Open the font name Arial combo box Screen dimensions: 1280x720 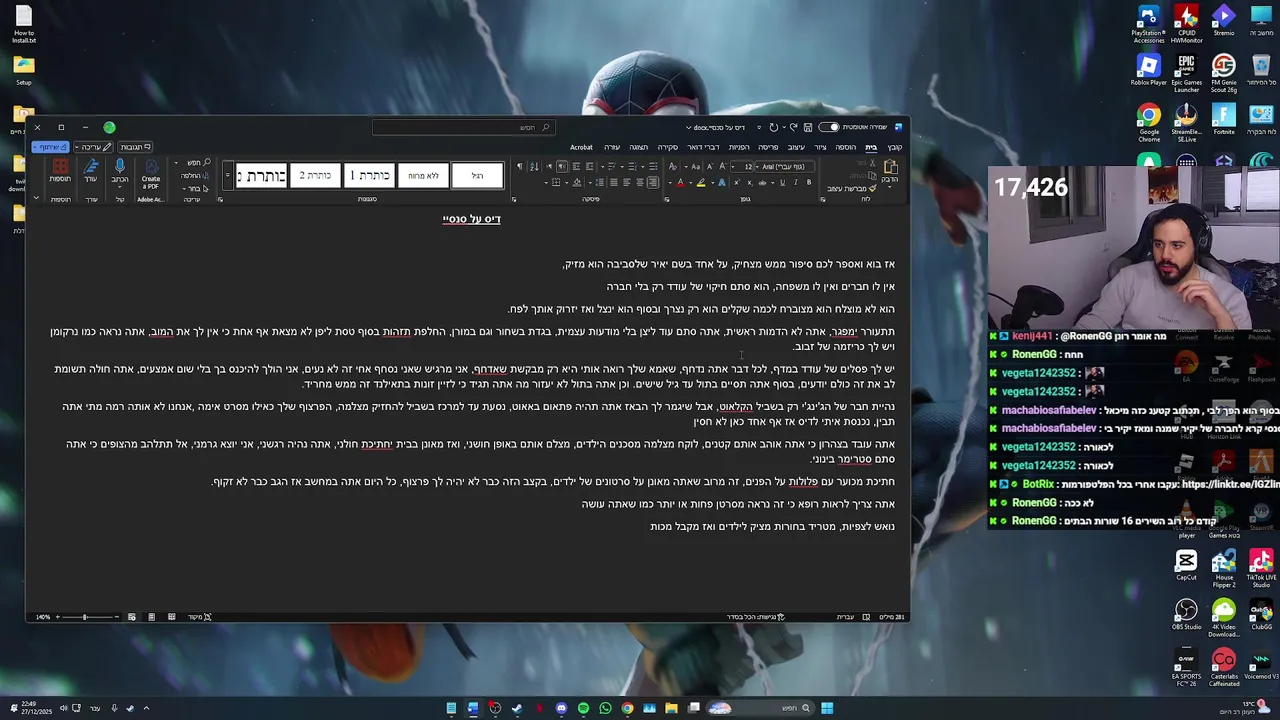pos(785,167)
